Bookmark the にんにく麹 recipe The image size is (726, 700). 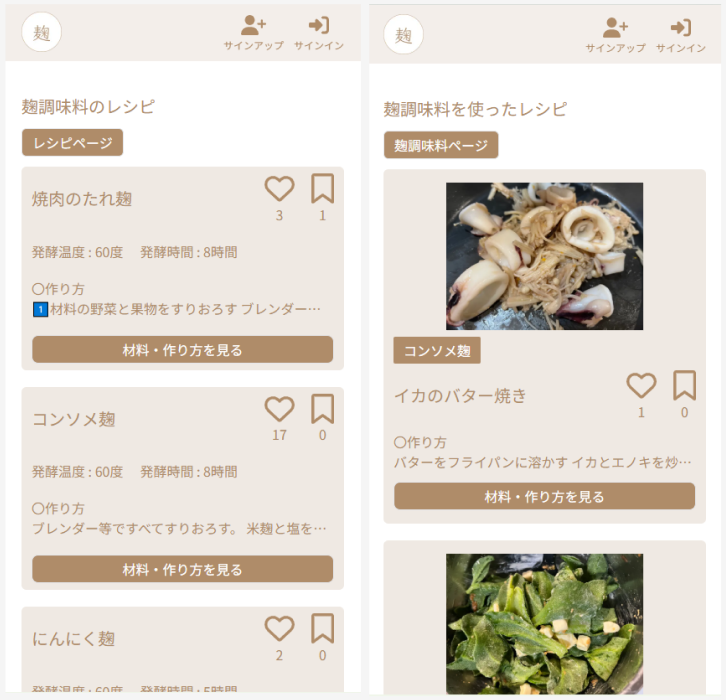[322, 628]
